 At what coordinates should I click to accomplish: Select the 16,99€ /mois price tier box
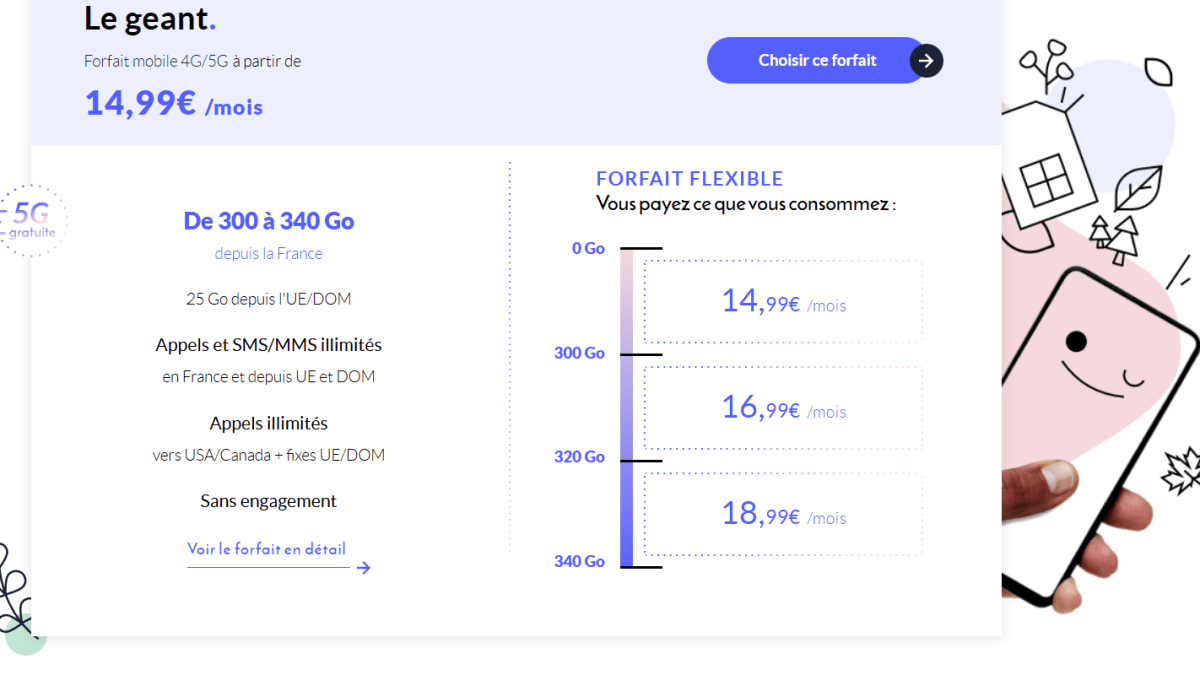click(783, 408)
